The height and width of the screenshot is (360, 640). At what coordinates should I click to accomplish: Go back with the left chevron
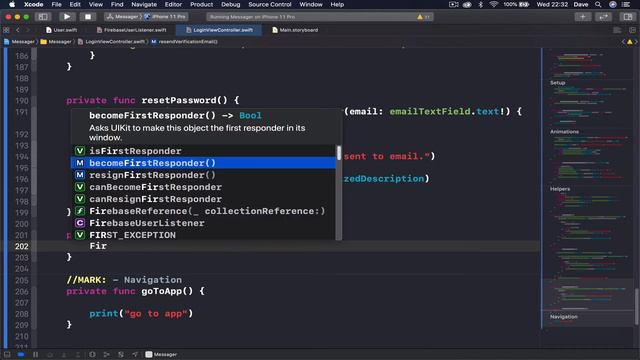coord(18,30)
